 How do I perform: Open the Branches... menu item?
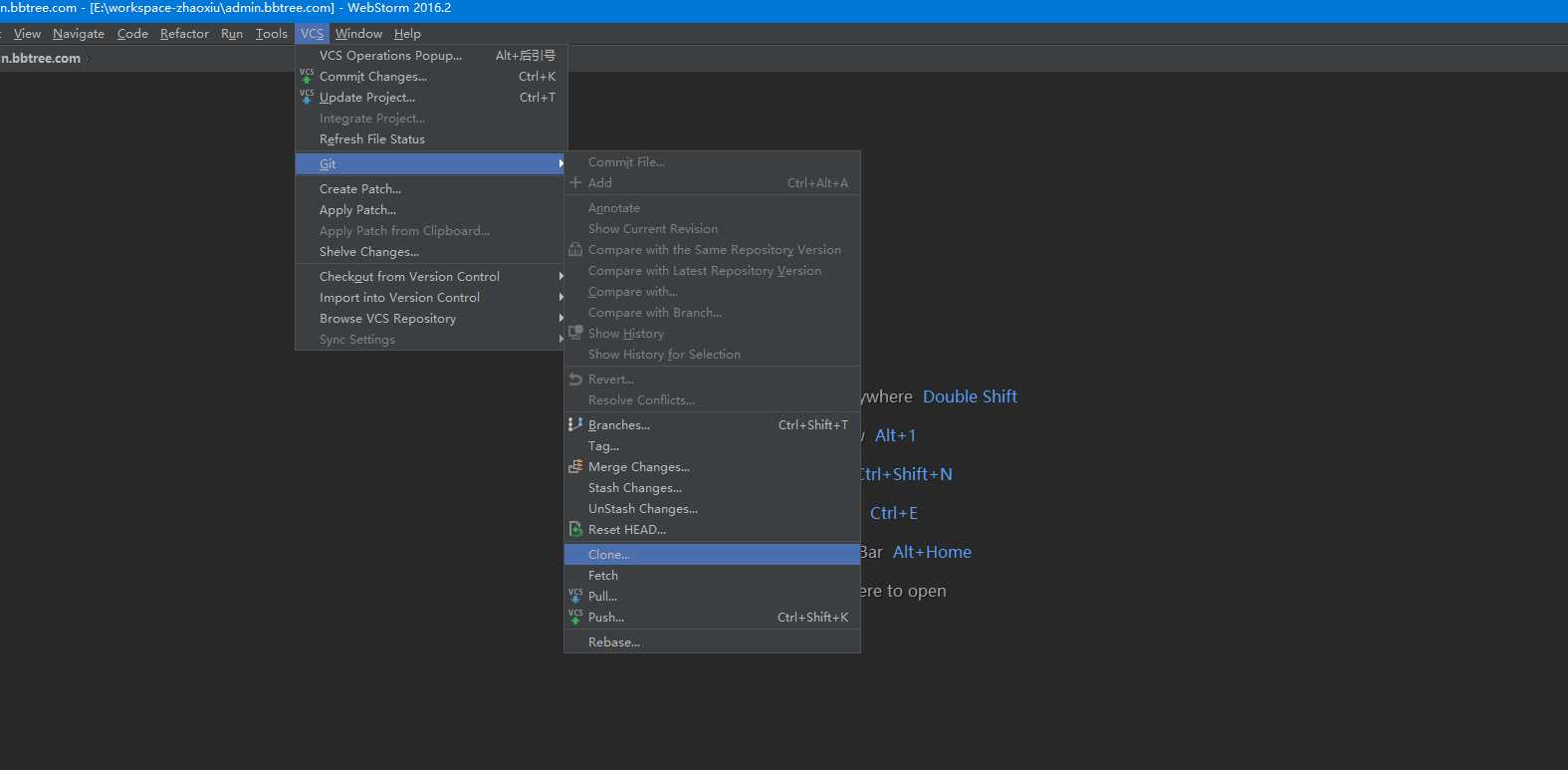[x=712, y=424]
